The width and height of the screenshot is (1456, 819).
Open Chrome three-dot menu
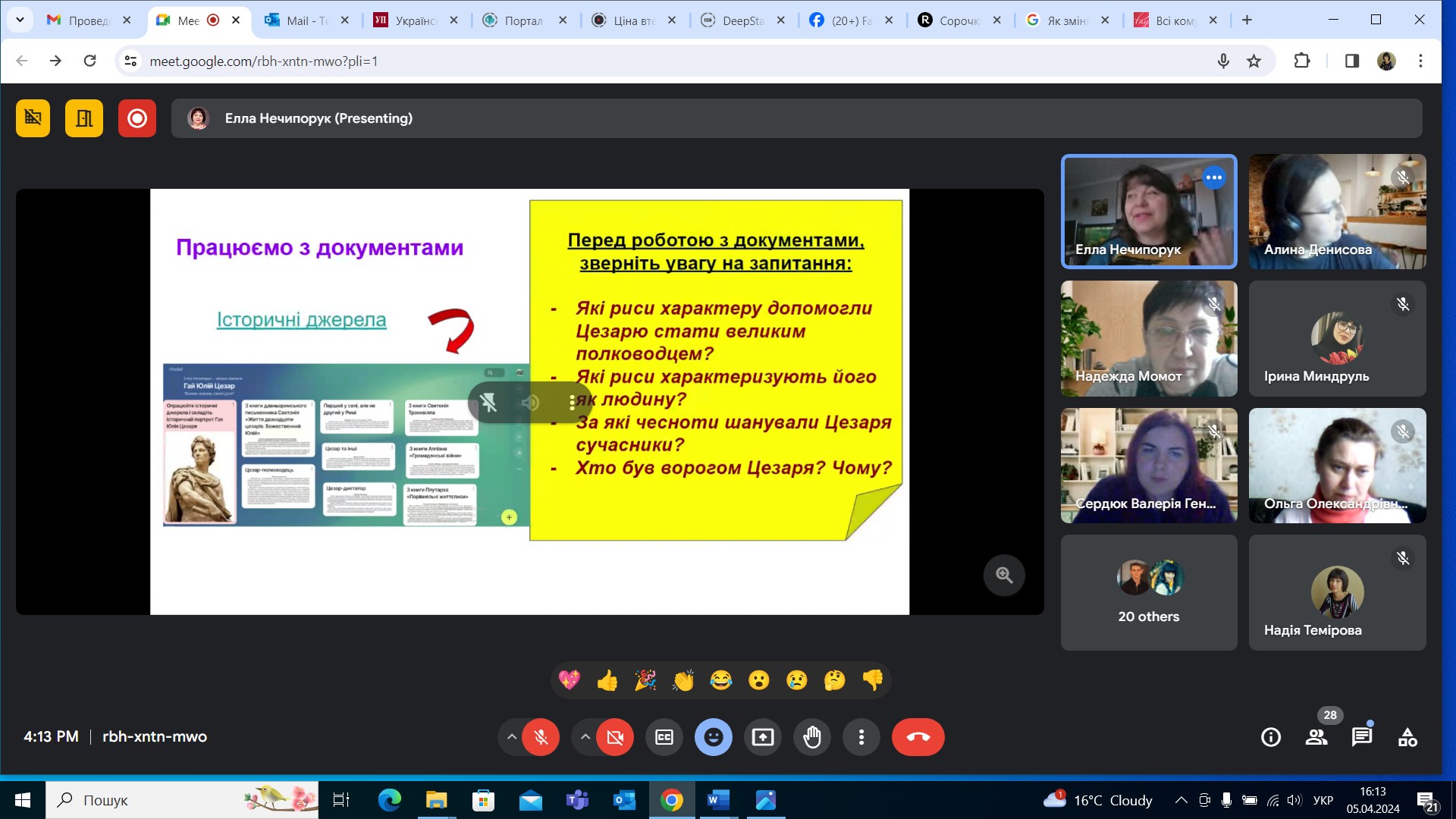point(1421,61)
